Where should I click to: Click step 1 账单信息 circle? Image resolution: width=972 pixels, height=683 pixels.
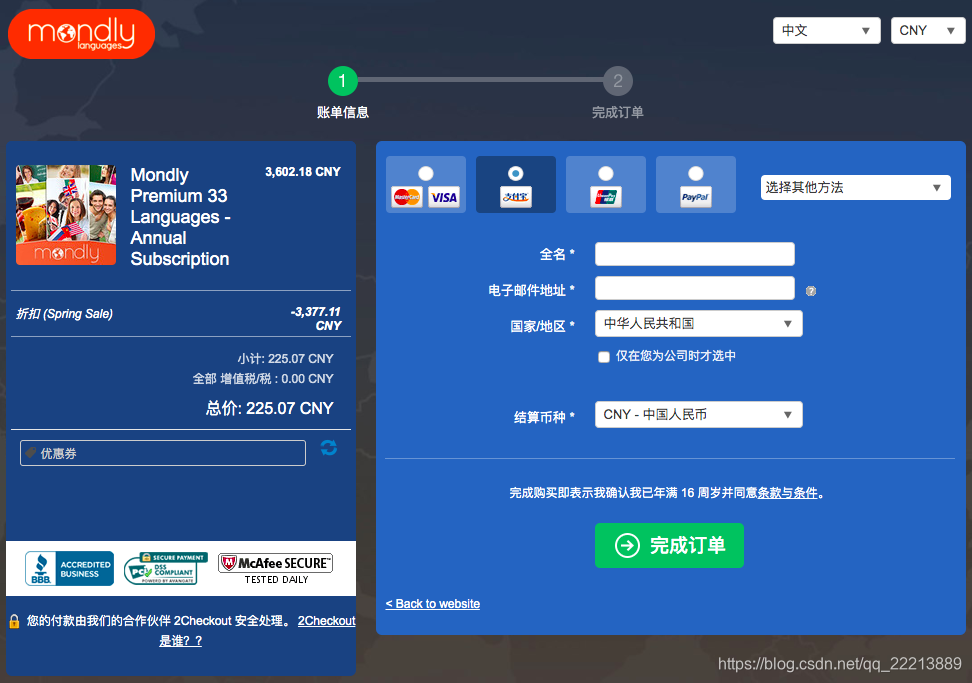(x=342, y=81)
